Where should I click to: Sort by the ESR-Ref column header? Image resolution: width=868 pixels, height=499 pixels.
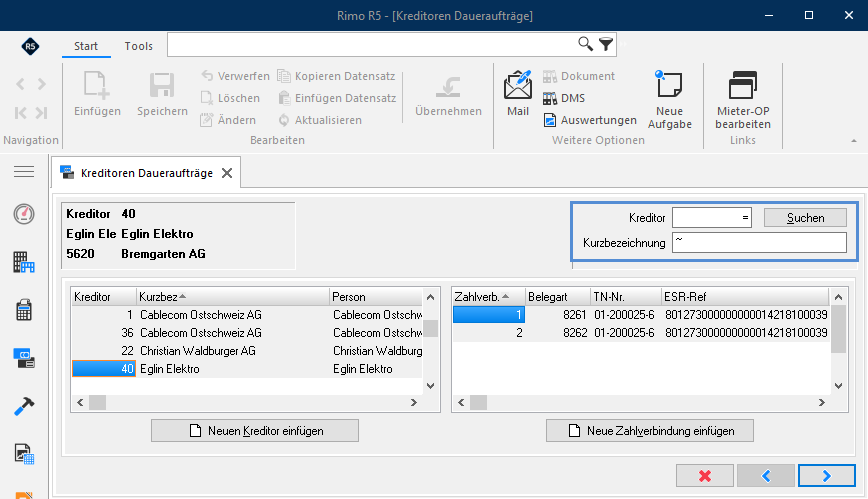[745, 297]
